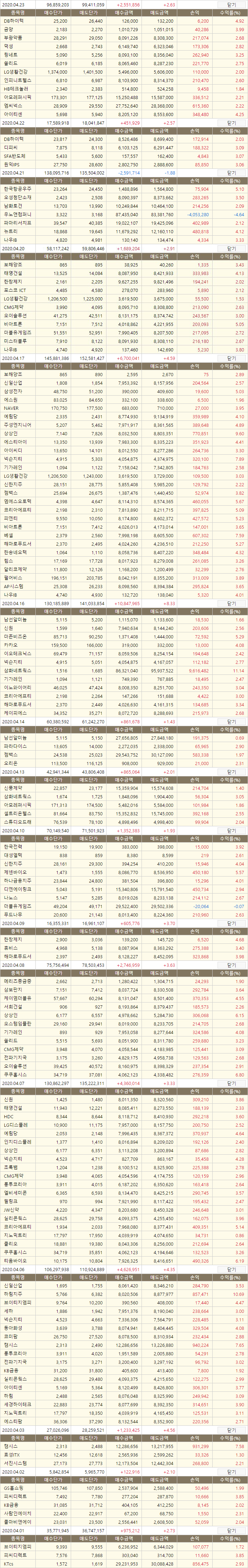248x1568 pixels.
Task: Click 닫기 button on 2020.04.14 row
Action: point(231,721)
